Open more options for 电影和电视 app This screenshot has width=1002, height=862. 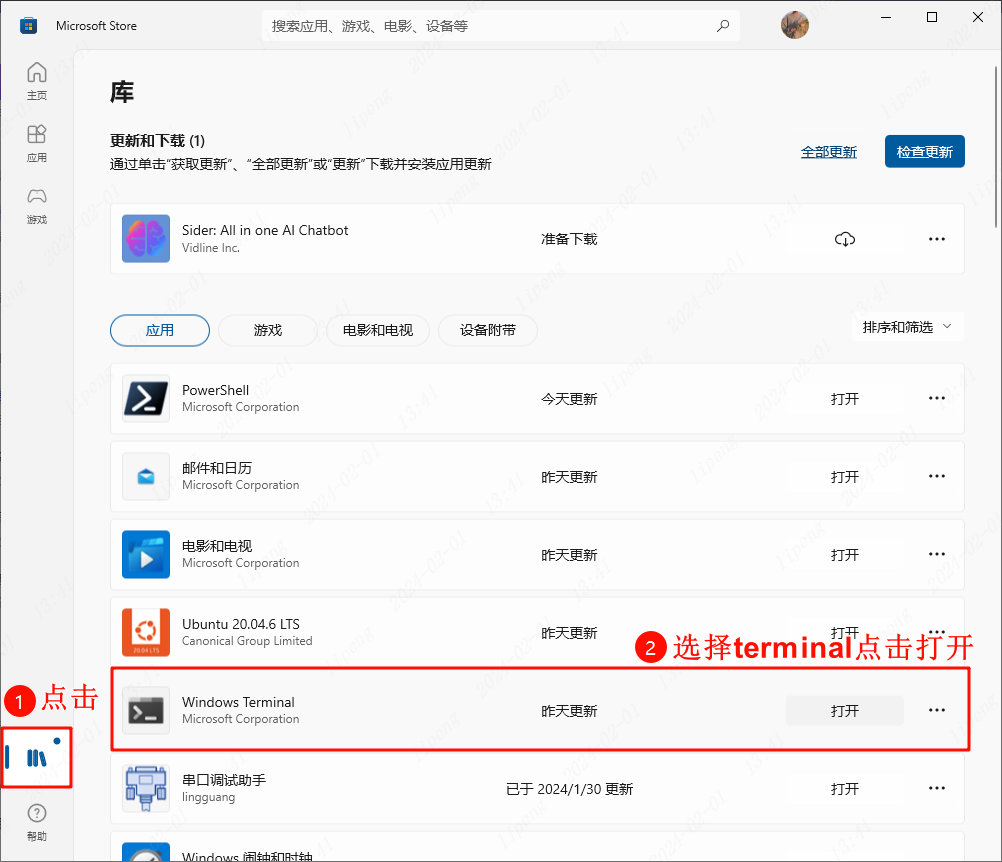937,554
